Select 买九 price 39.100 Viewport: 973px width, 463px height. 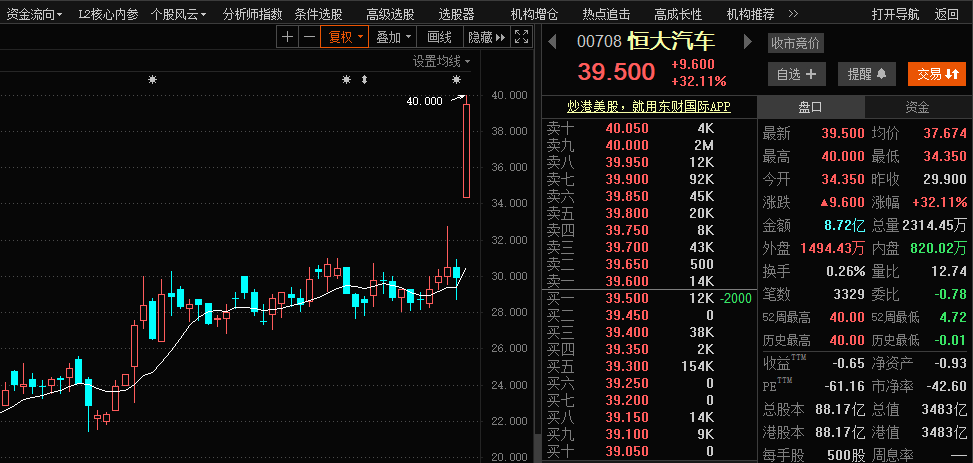pyautogui.click(x=627, y=434)
